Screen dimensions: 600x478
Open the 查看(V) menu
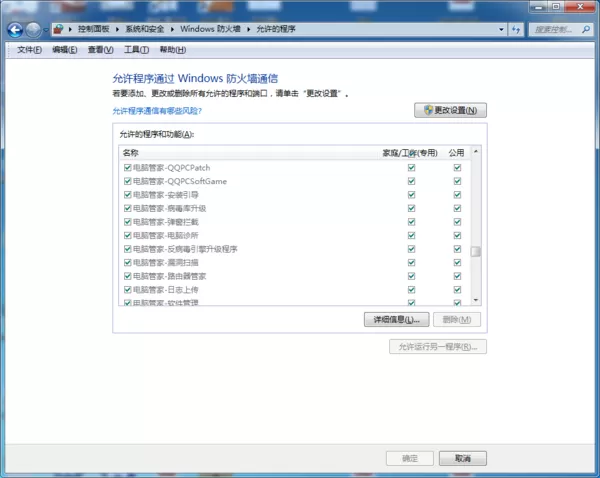pos(101,50)
